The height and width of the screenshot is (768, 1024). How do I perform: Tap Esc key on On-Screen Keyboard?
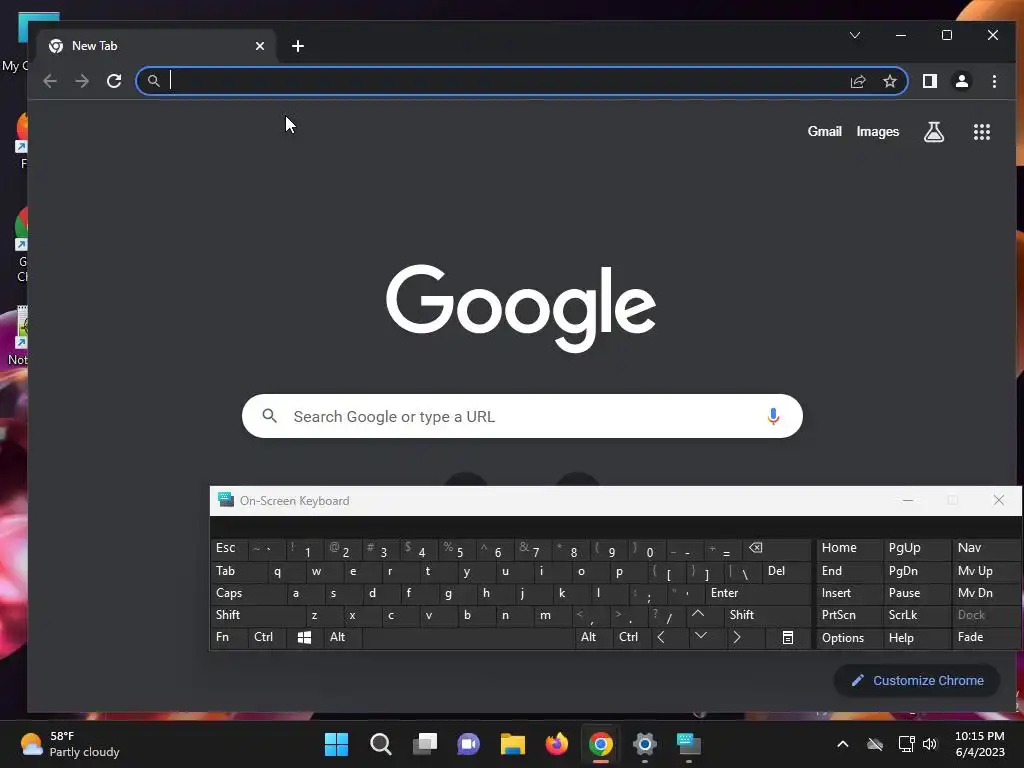pyautogui.click(x=229, y=549)
